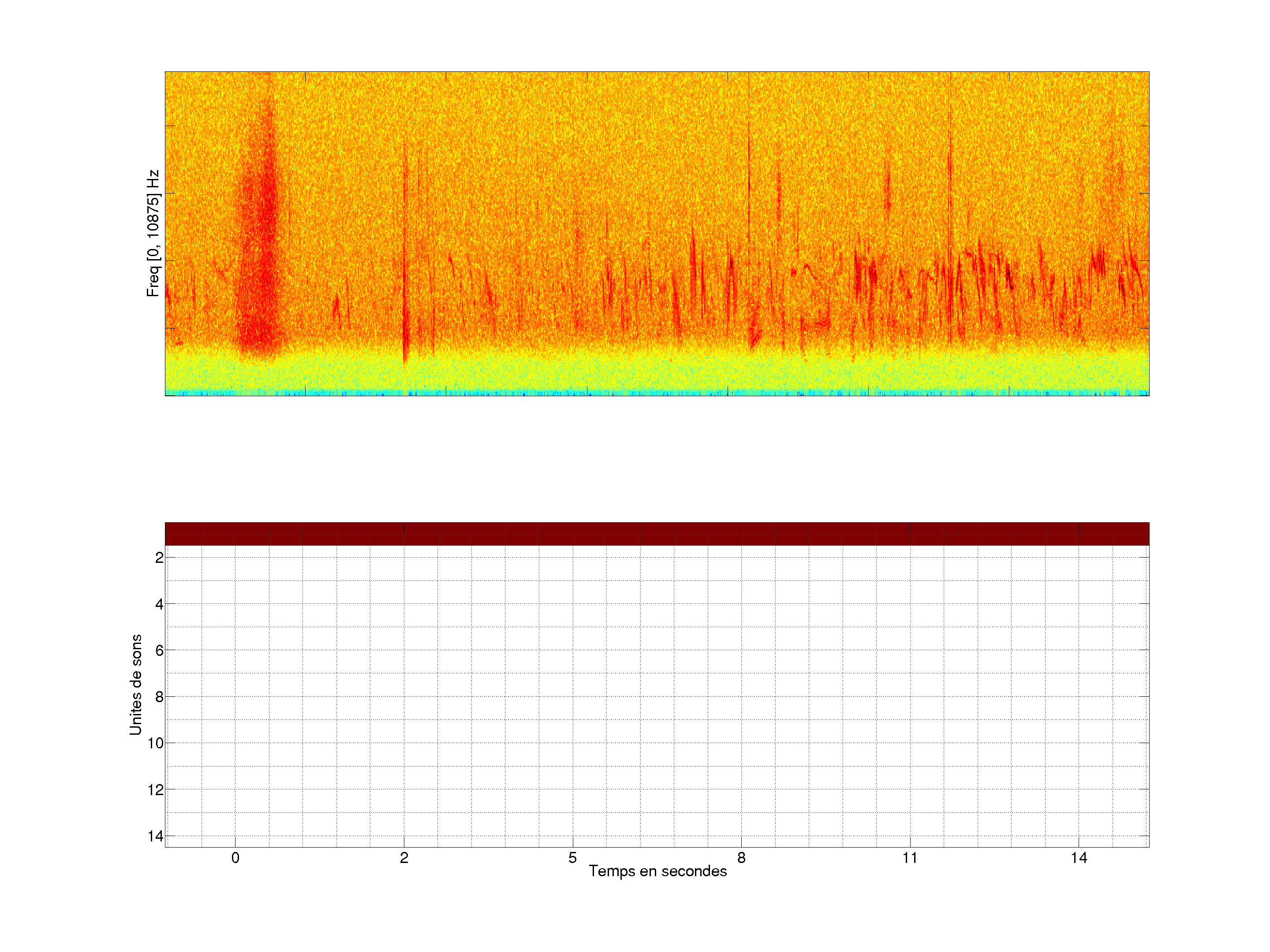Viewport: 1270px width, 952px height.
Task: Click y-axis tick label '8' on lower plot
Action: point(159,697)
